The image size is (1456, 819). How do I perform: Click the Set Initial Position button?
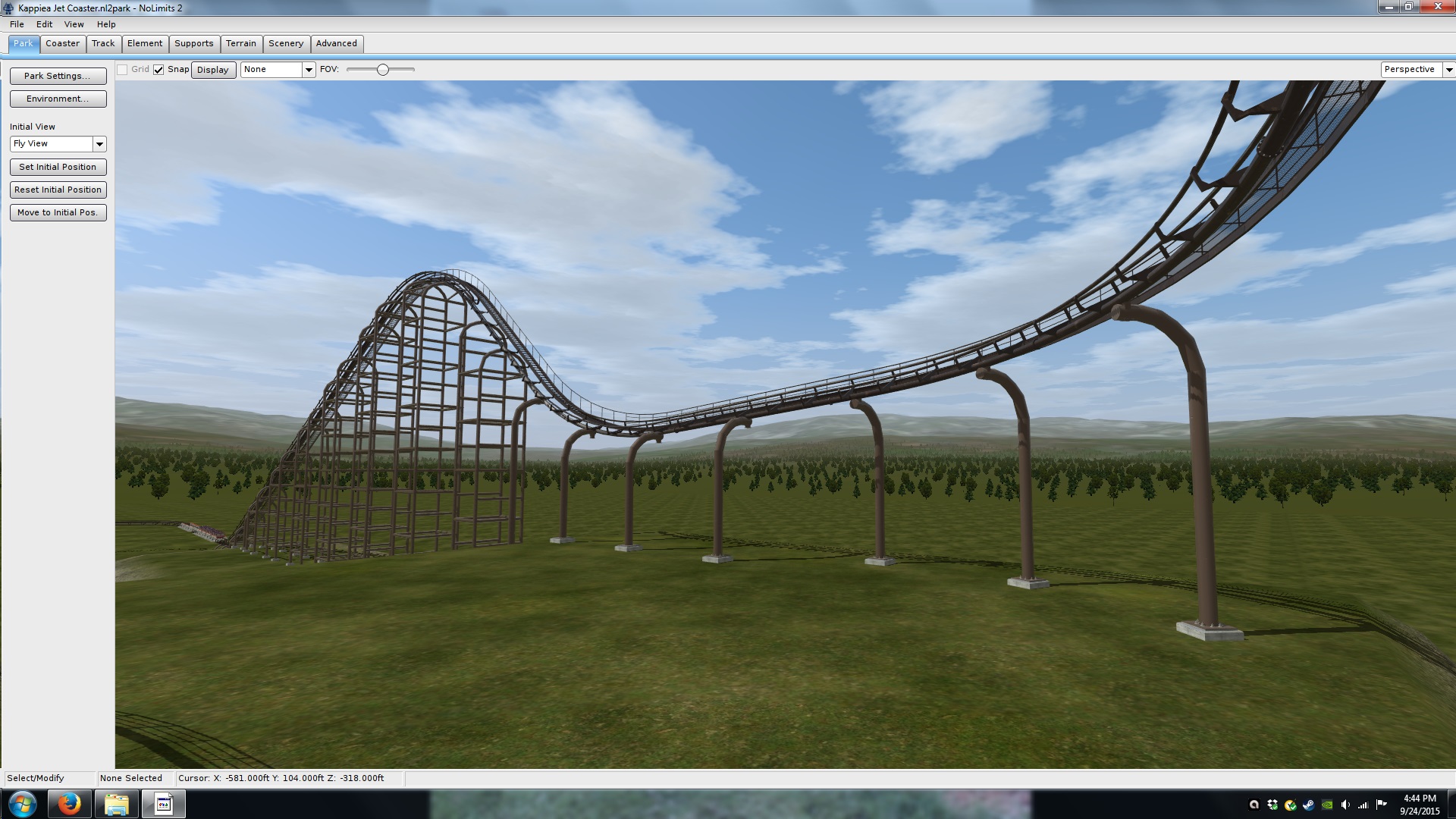point(58,167)
